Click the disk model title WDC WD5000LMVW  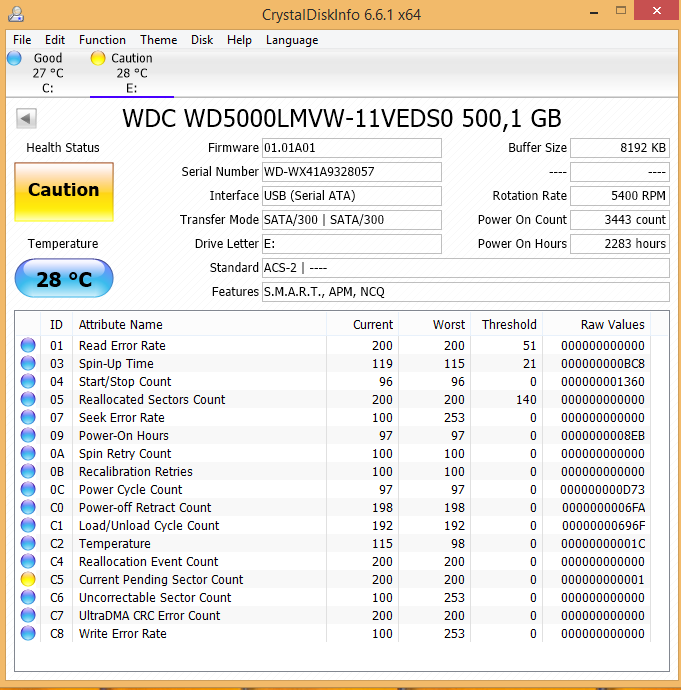tap(342, 118)
